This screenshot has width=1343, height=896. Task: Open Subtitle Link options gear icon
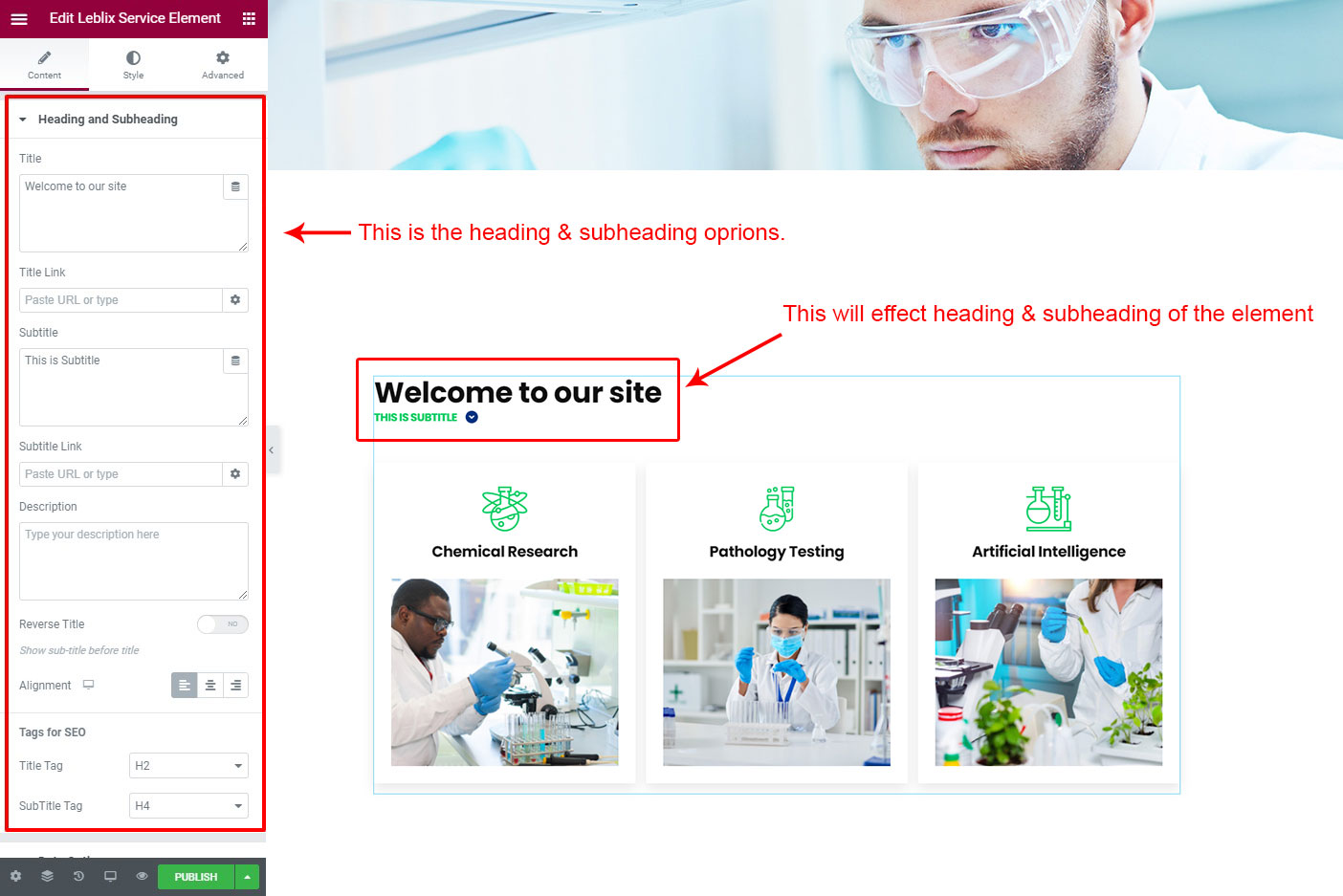[x=235, y=474]
